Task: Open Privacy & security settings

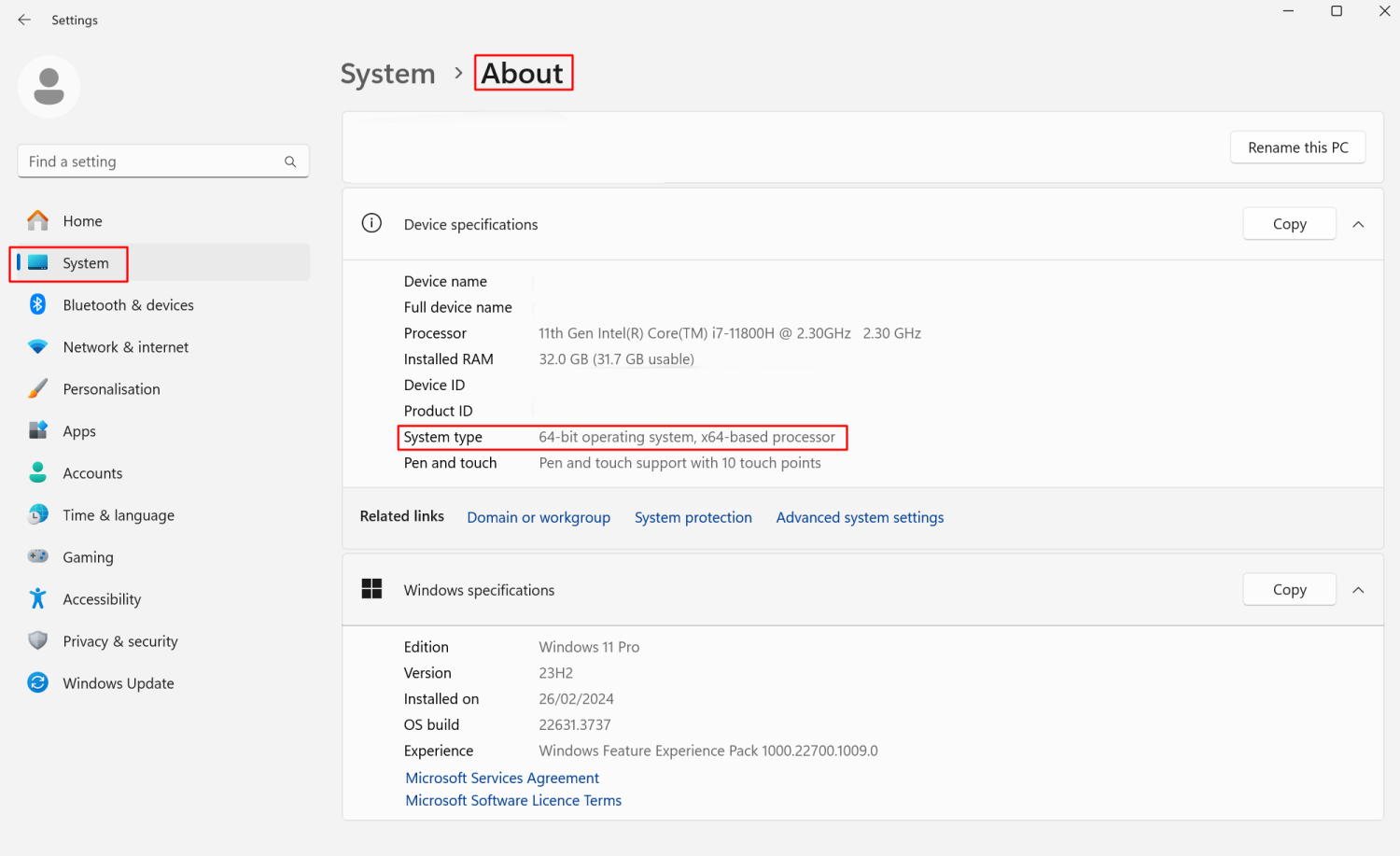Action: (119, 641)
